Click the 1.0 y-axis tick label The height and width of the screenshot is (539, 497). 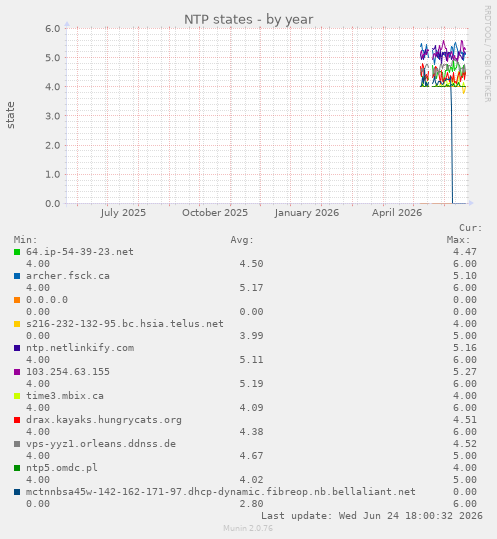pyautogui.click(x=53, y=175)
